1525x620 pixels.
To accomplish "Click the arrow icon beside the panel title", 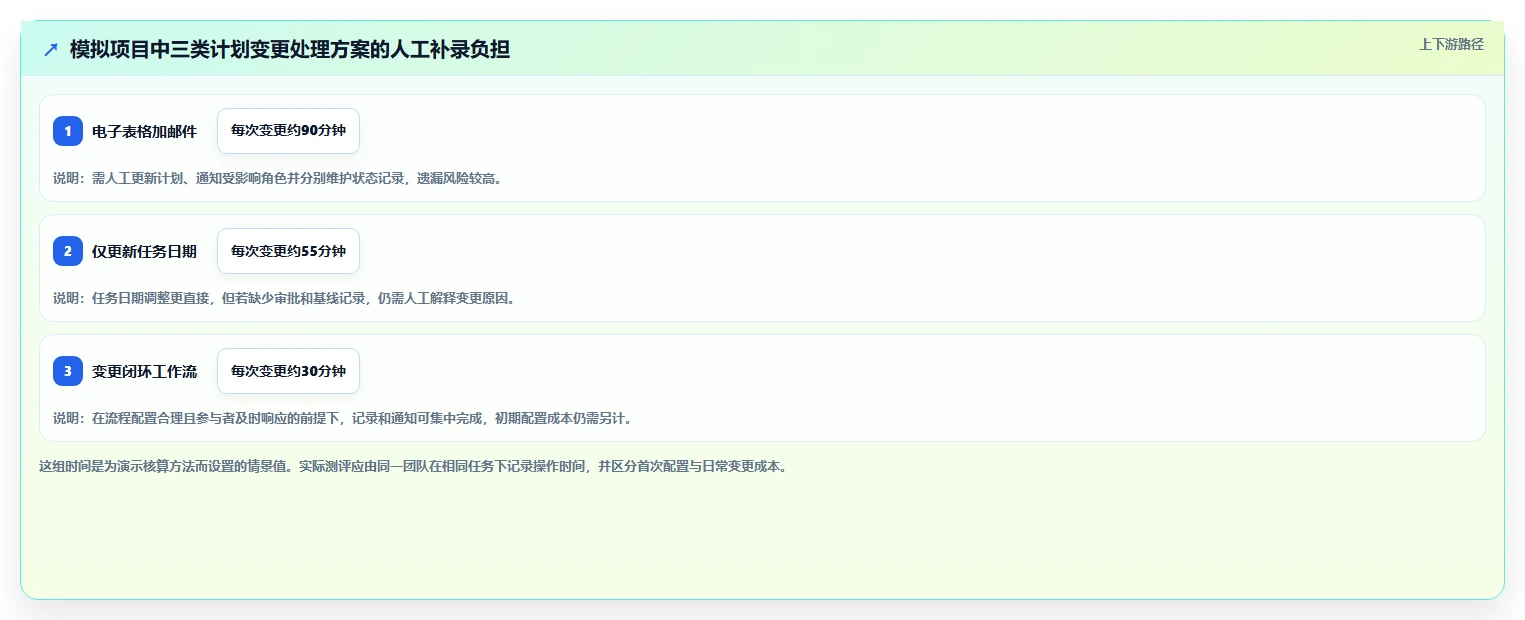I will pos(51,49).
